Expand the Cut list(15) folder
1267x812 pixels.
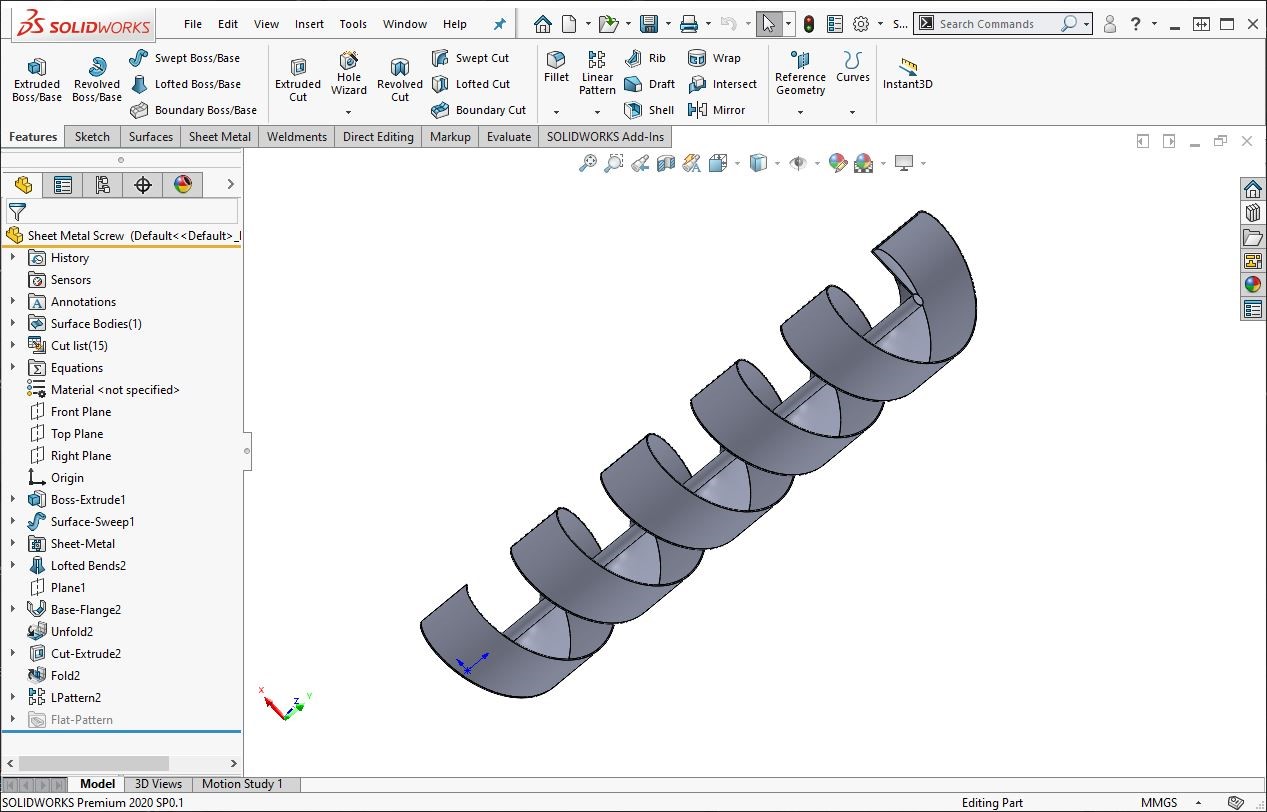[13, 345]
